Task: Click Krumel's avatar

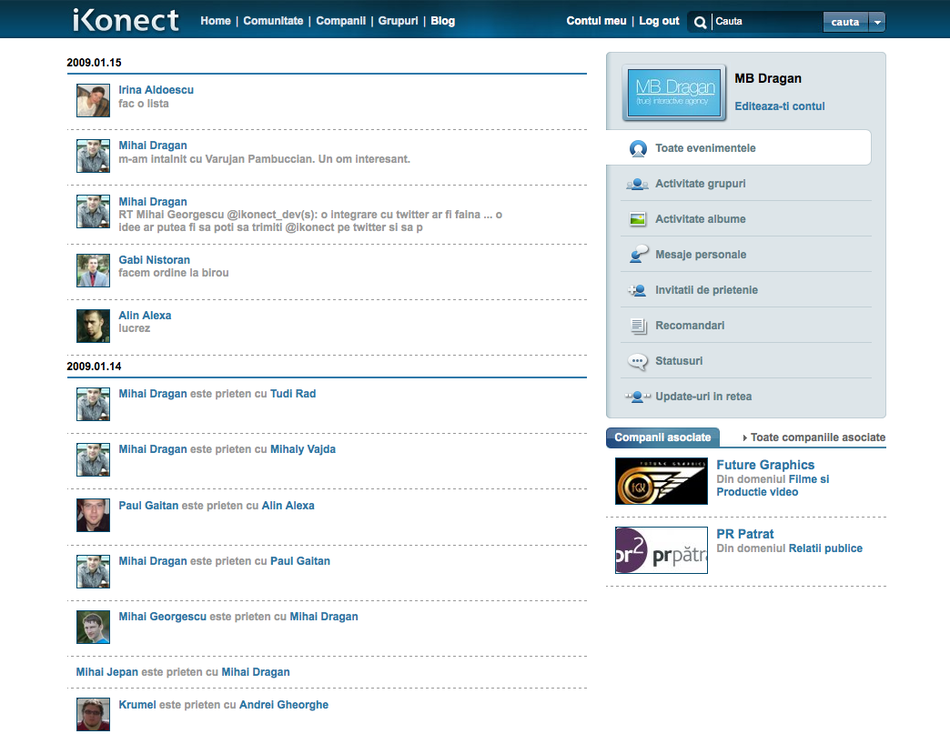Action: pyautogui.click(x=93, y=715)
